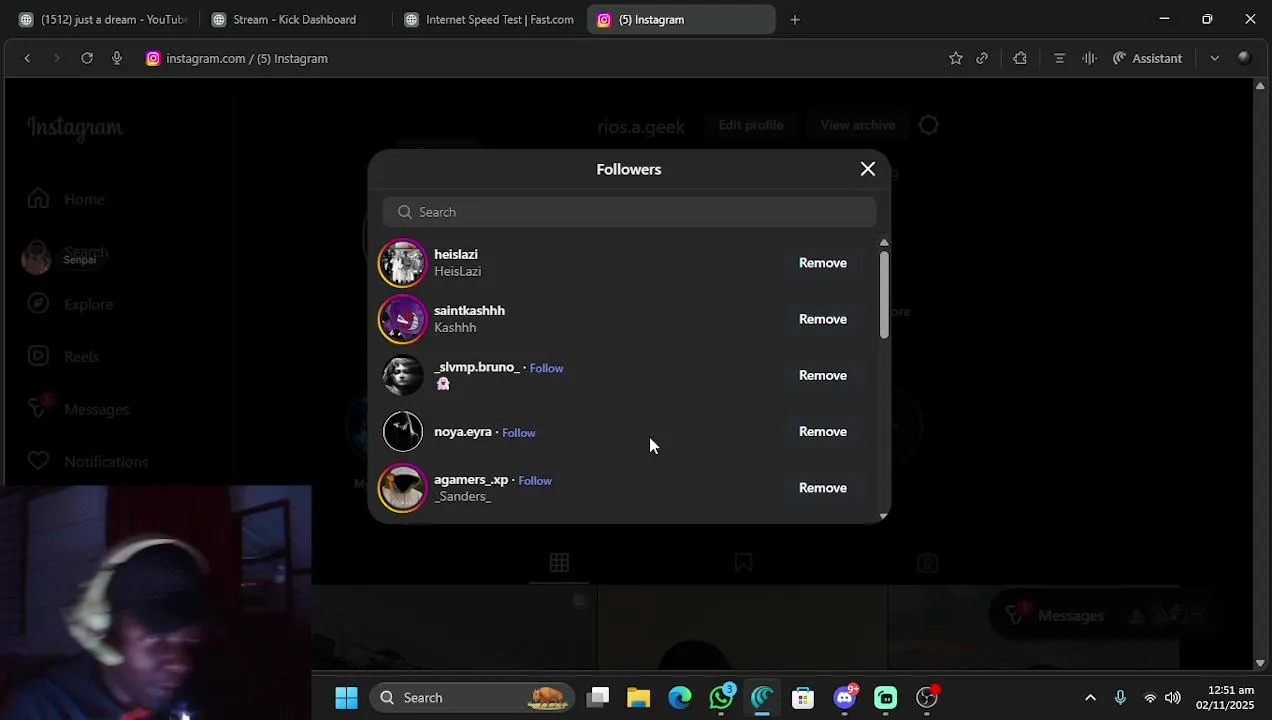
Task: Expand the browser toolbar dropdown chevron
Action: click(x=1214, y=58)
